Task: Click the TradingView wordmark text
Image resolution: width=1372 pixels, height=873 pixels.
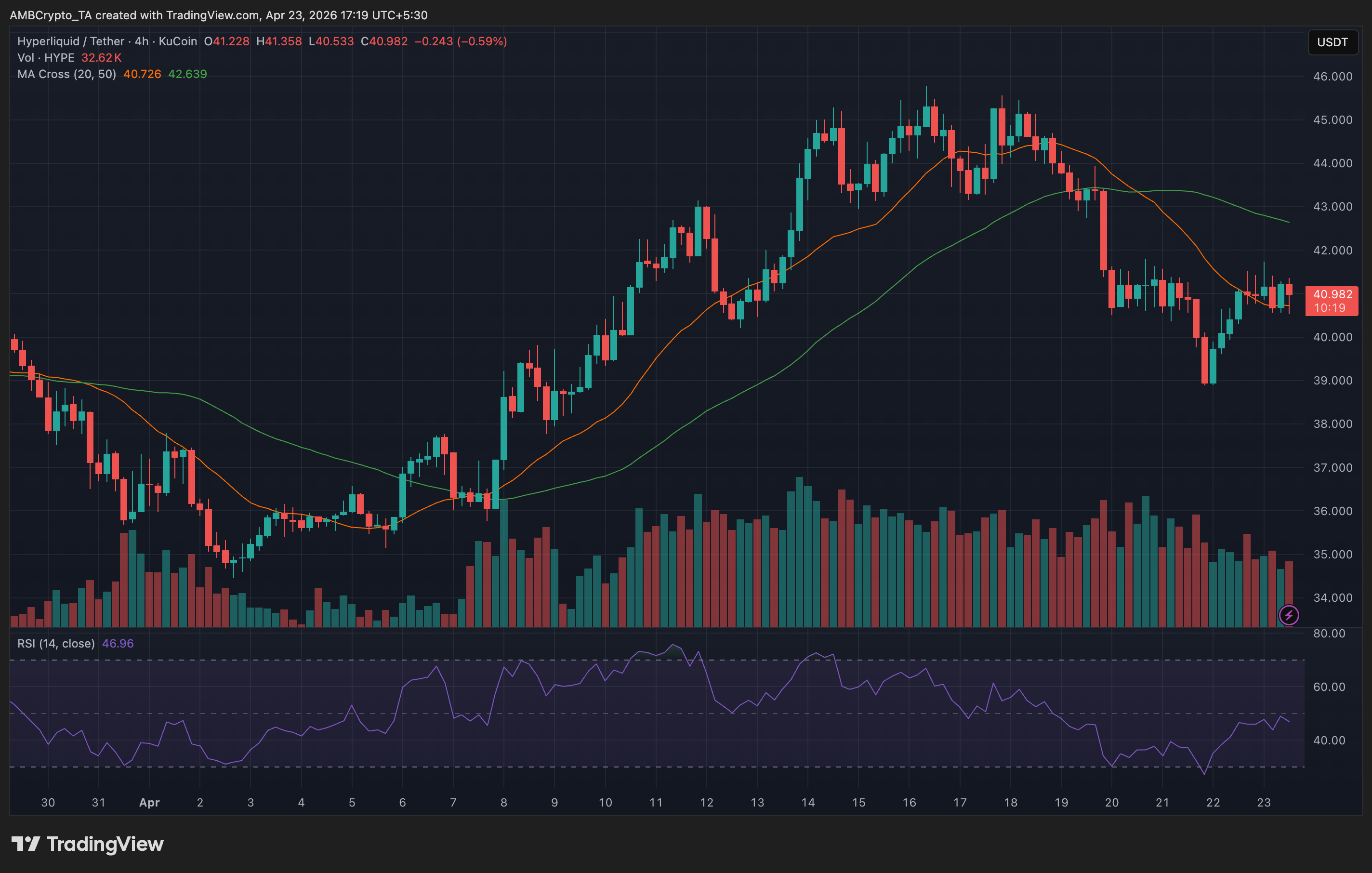Action: click(105, 843)
